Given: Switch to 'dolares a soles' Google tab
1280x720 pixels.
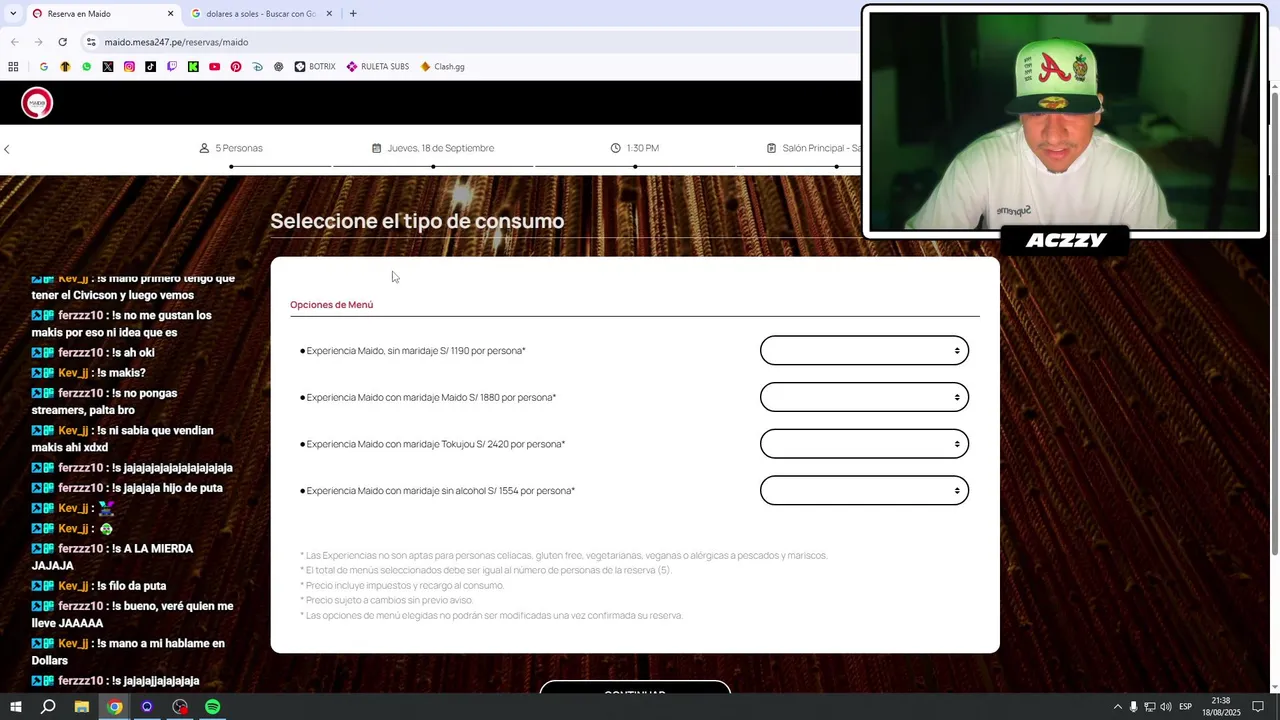Looking at the screenshot, I should [262, 14].
